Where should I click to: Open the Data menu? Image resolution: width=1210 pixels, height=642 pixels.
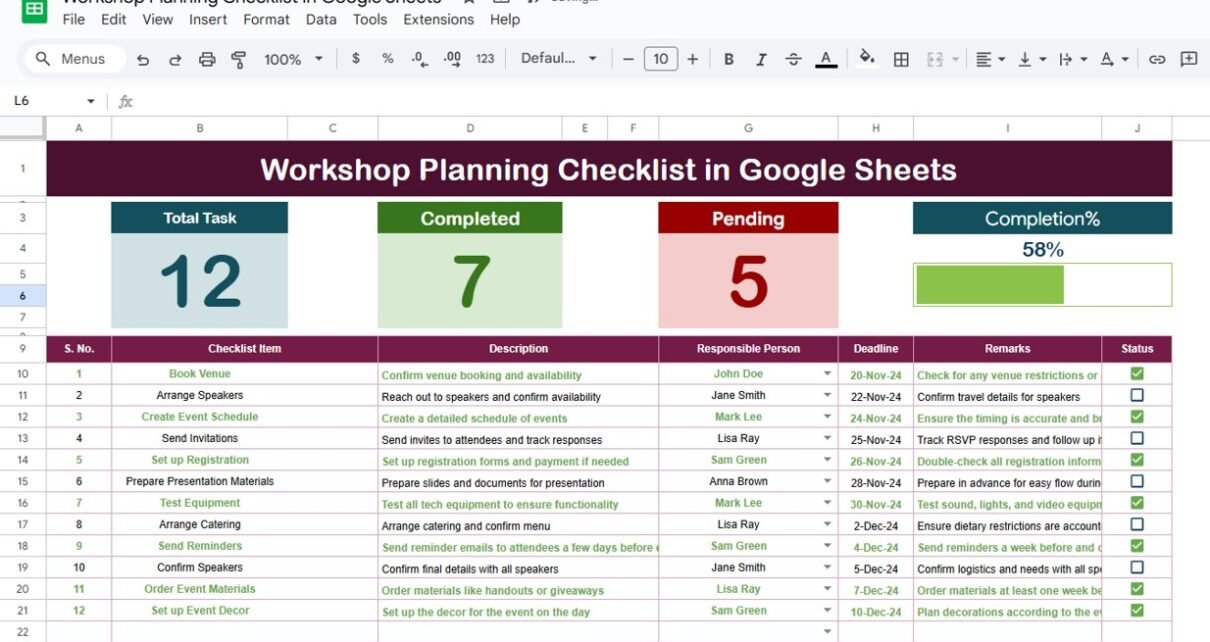click(321, 19)
